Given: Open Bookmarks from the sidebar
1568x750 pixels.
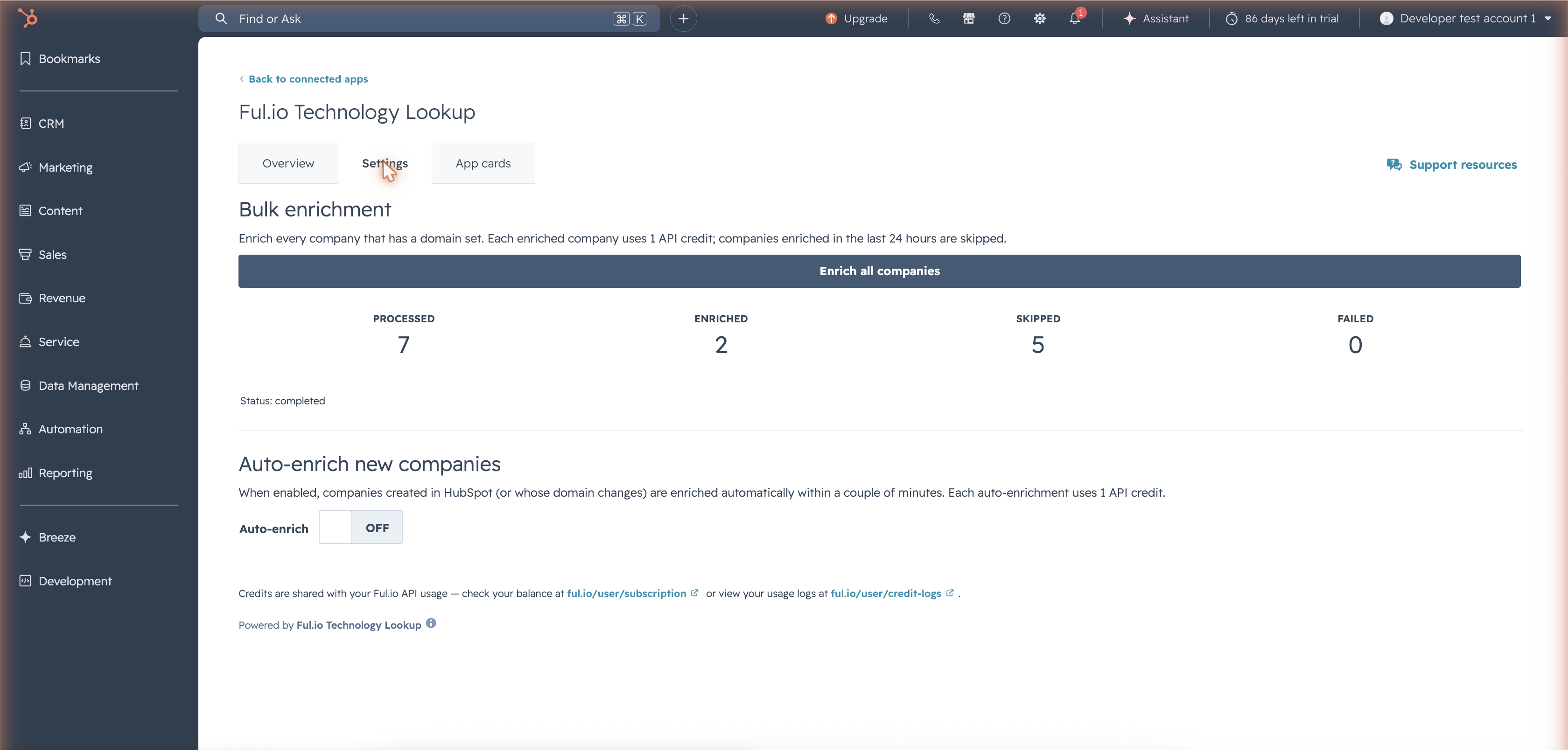Looking at the screenshot, I should pyautogui.click(x=60, y=59).
